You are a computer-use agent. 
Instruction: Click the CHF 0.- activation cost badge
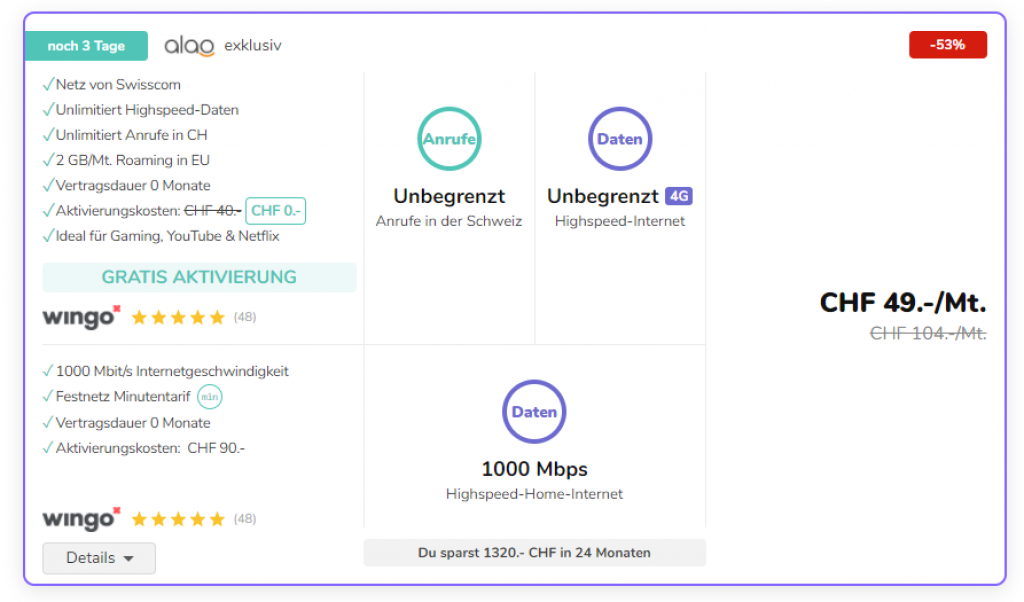(275, 211)
